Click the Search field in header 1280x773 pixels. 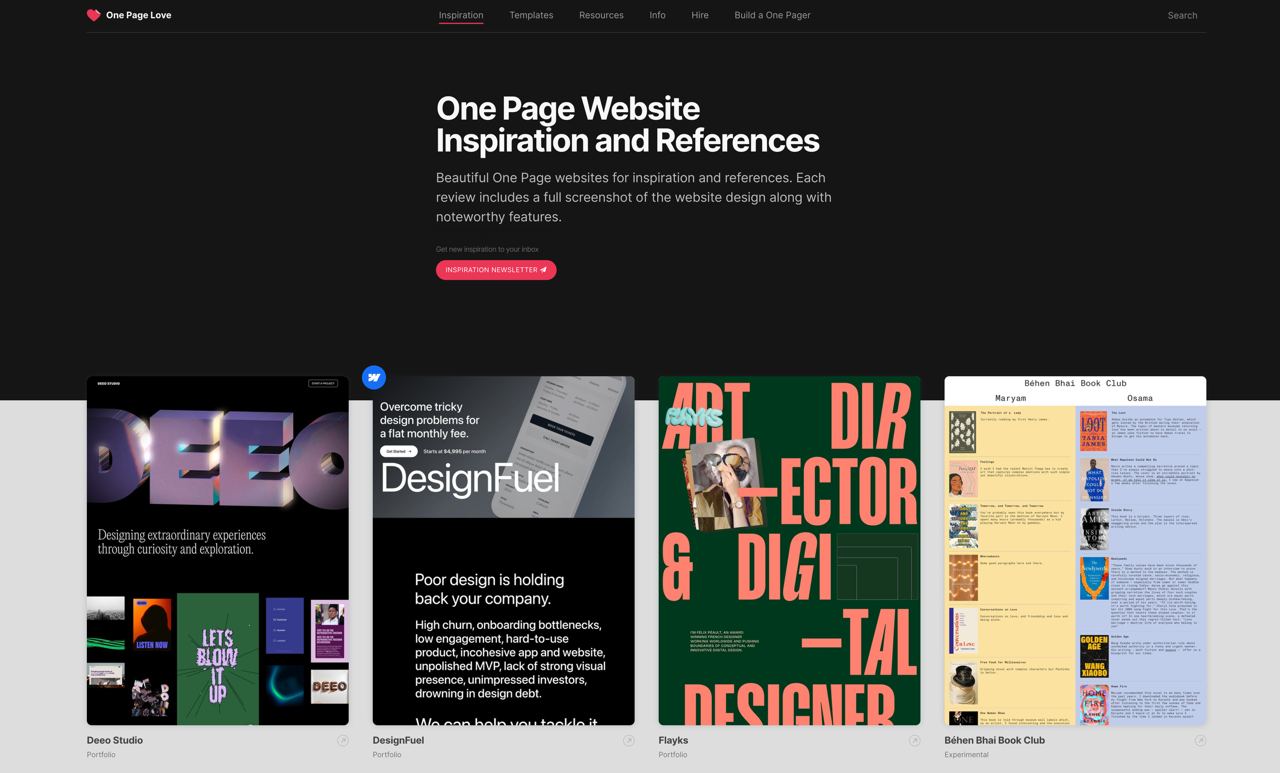click(1182, 15)
